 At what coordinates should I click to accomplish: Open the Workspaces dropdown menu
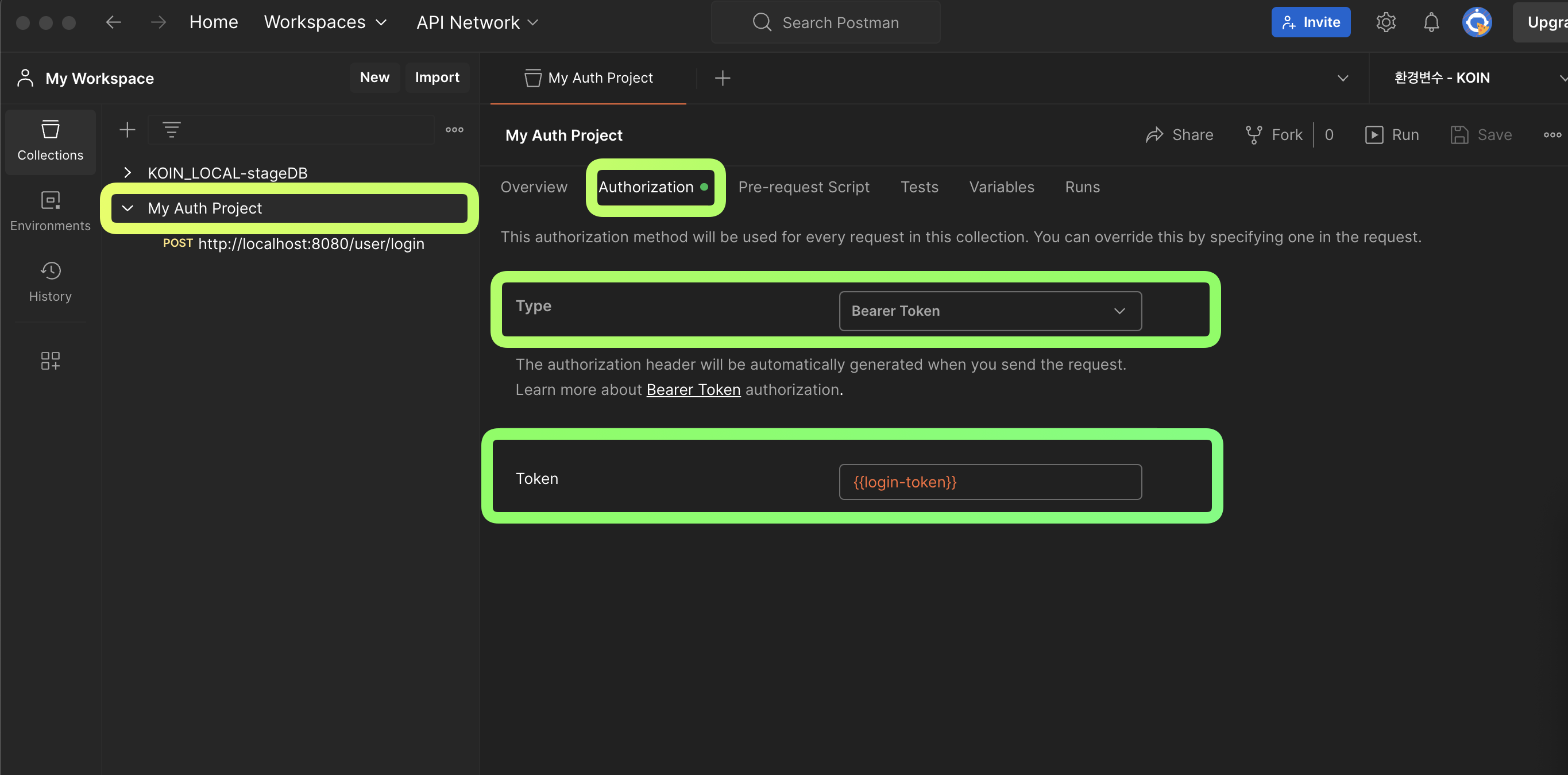[325, 22]
